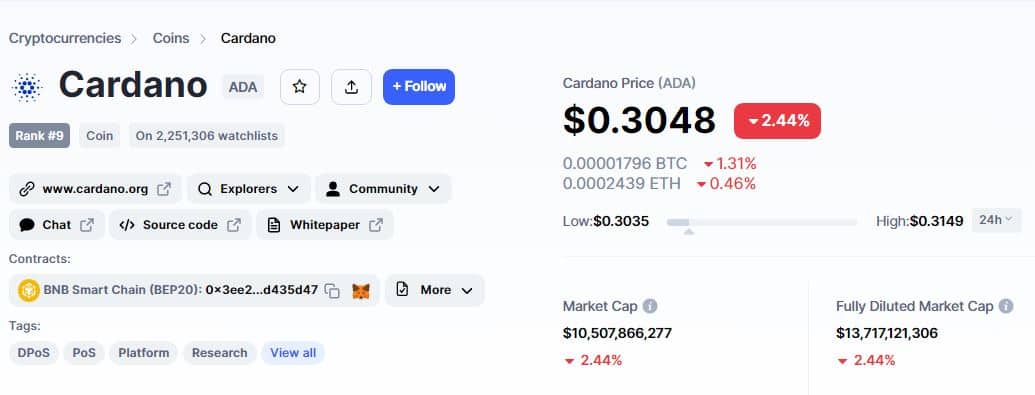Viewport: 1035px width, 395px height.
Task: Go to Coins breadcrumb
Action: tap(171, 38)
